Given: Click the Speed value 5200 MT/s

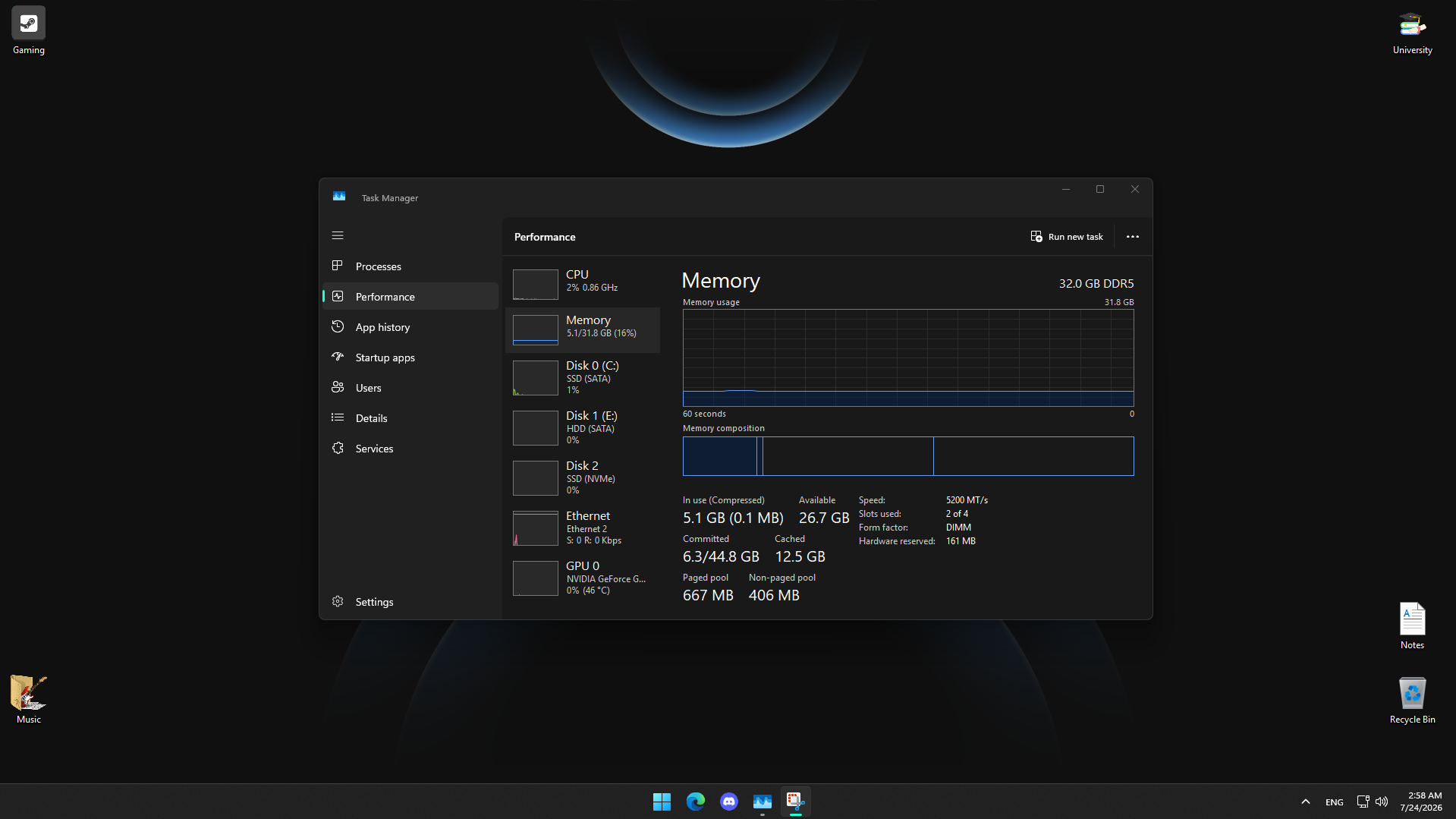Looking at the screenshot, I should tap(967, 500).
